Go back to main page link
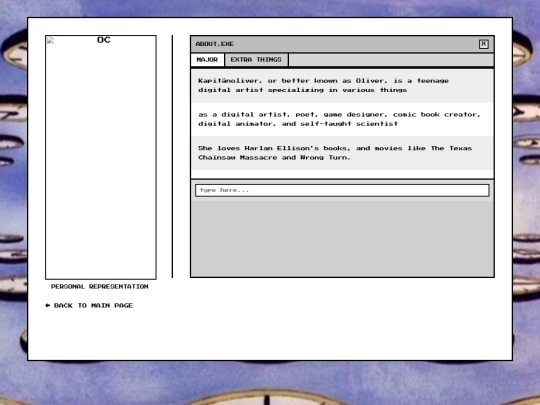The image size is (540, 405). [x=89, y=305]
